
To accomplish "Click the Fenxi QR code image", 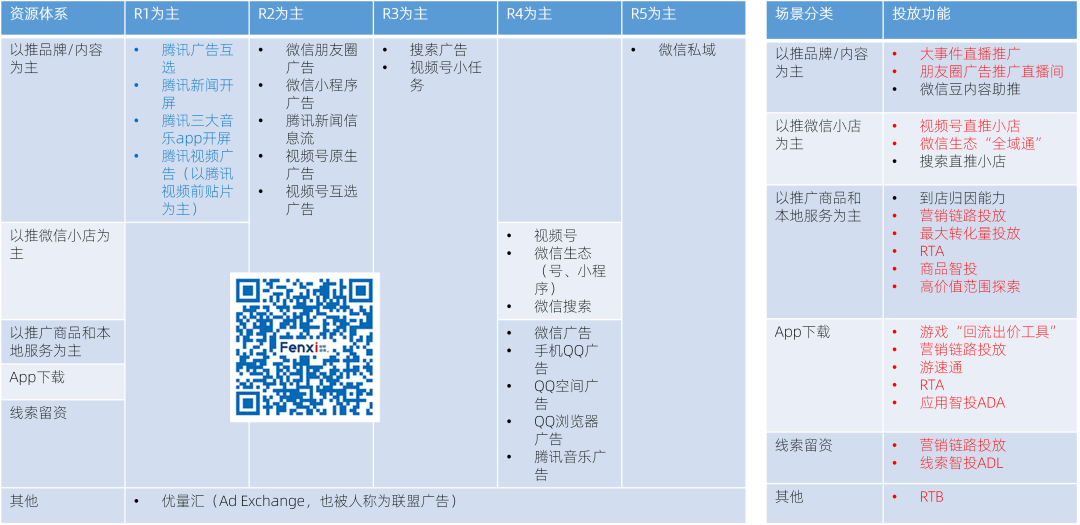I will point(305,346).
